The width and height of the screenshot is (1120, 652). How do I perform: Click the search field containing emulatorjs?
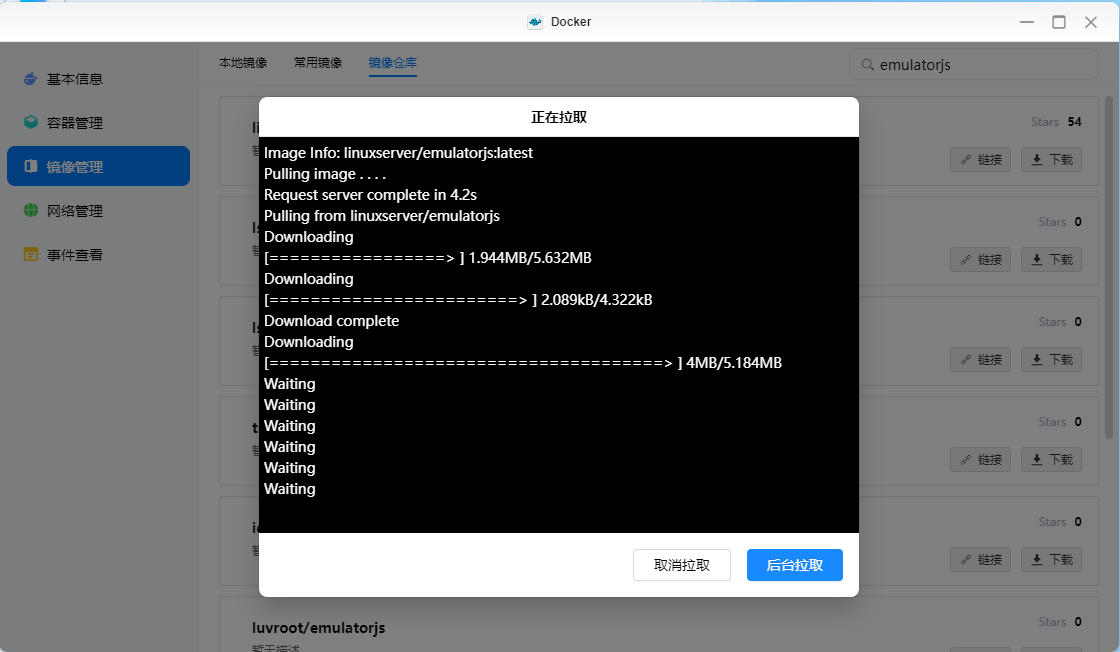click(974, 64)
